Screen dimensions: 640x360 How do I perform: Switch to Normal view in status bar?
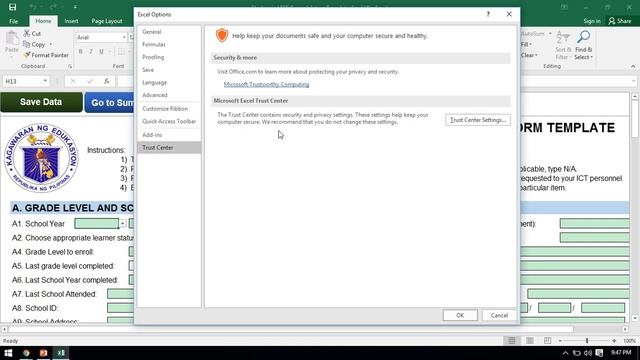(512, 340)
